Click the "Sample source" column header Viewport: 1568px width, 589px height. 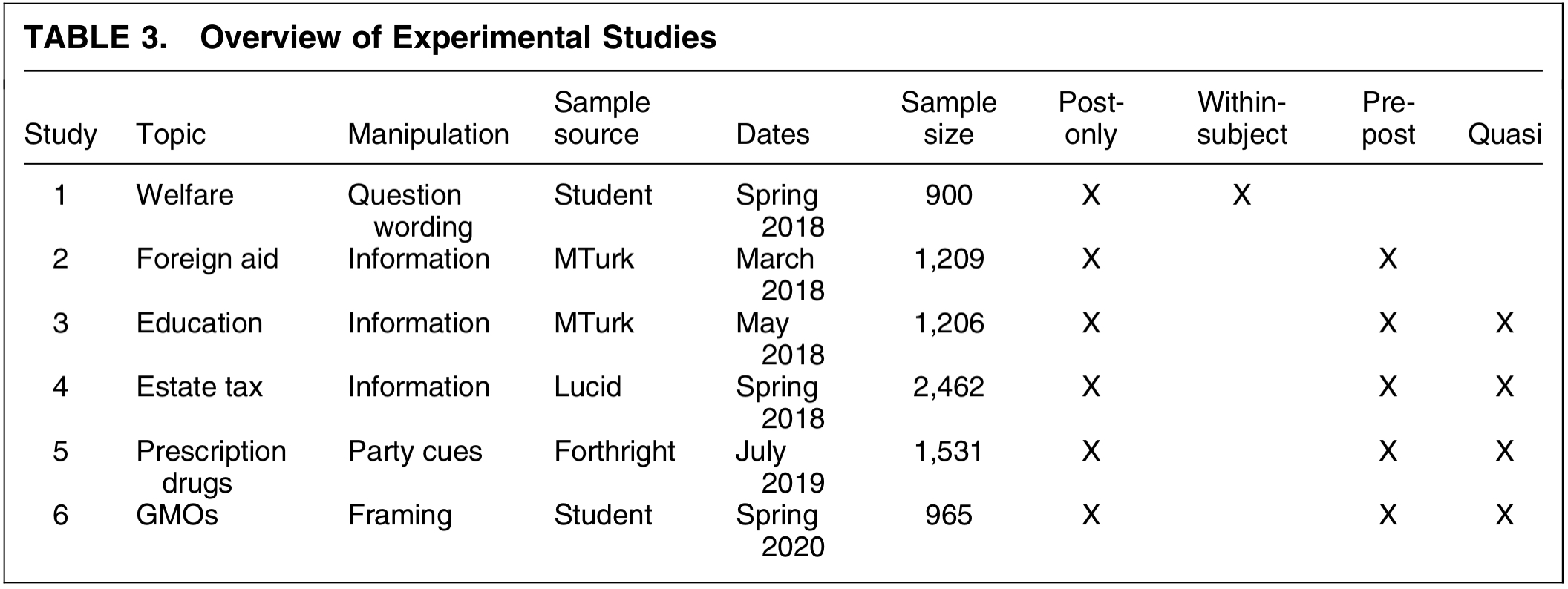pos(601,119)
